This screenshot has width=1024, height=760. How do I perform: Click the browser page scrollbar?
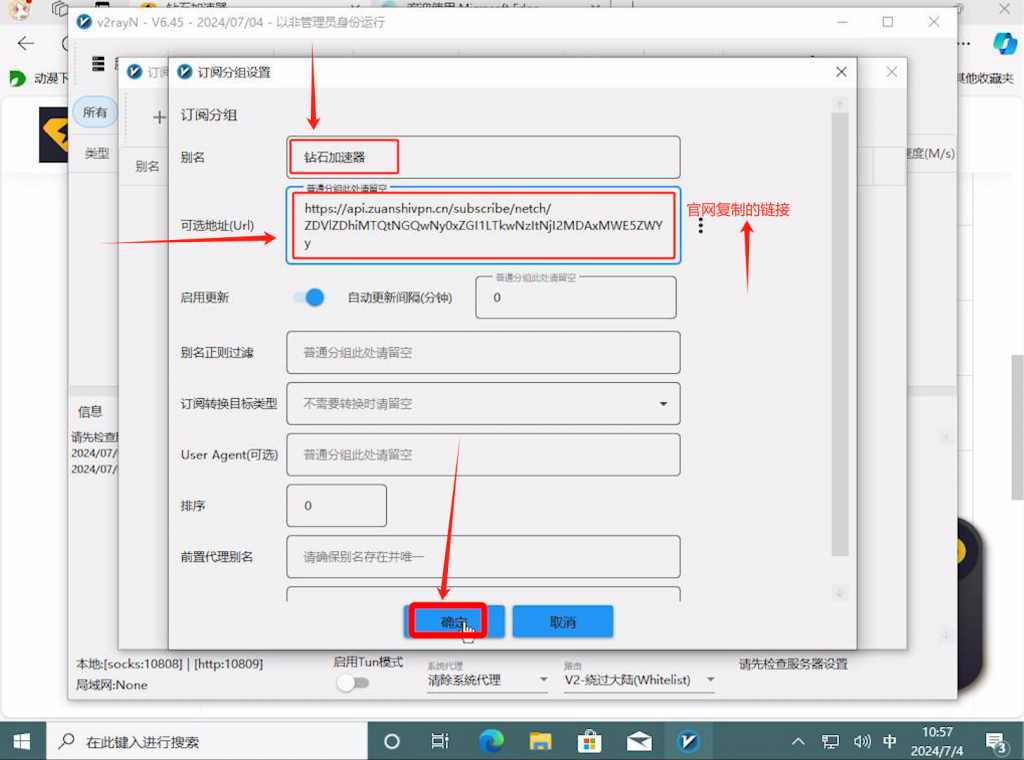click(1017, 428)
